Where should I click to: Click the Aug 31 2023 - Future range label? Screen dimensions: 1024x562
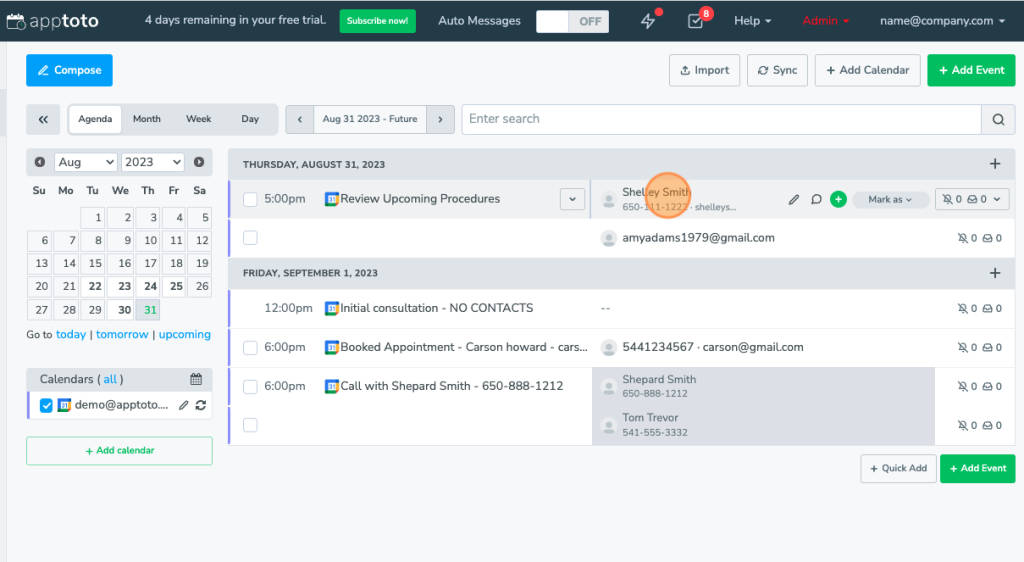pos(370,119)
